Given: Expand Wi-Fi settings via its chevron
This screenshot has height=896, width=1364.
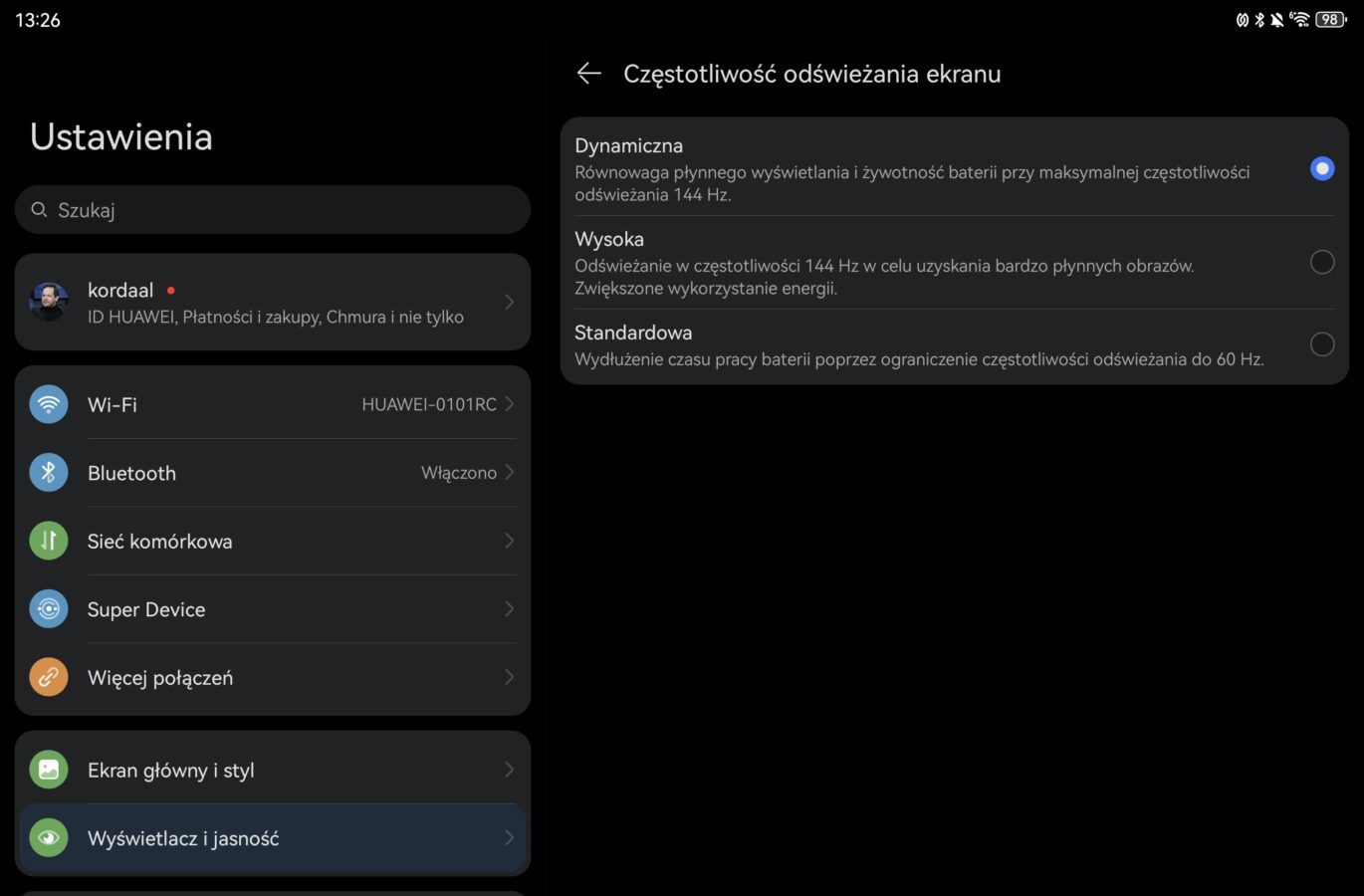Looking at the screenshot, I should click(509, 404).
